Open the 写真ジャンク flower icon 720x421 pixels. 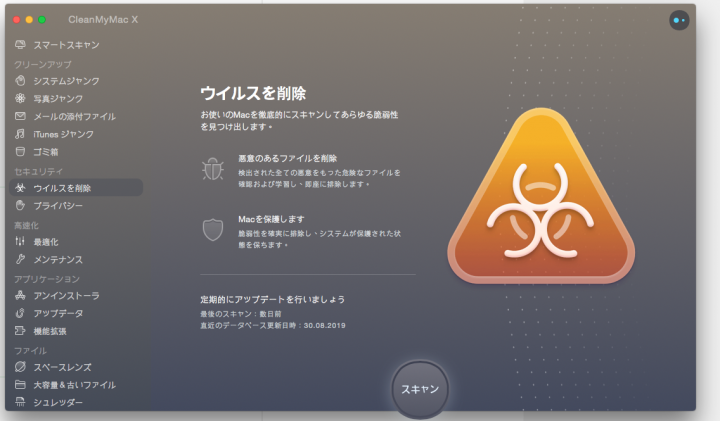20,98
